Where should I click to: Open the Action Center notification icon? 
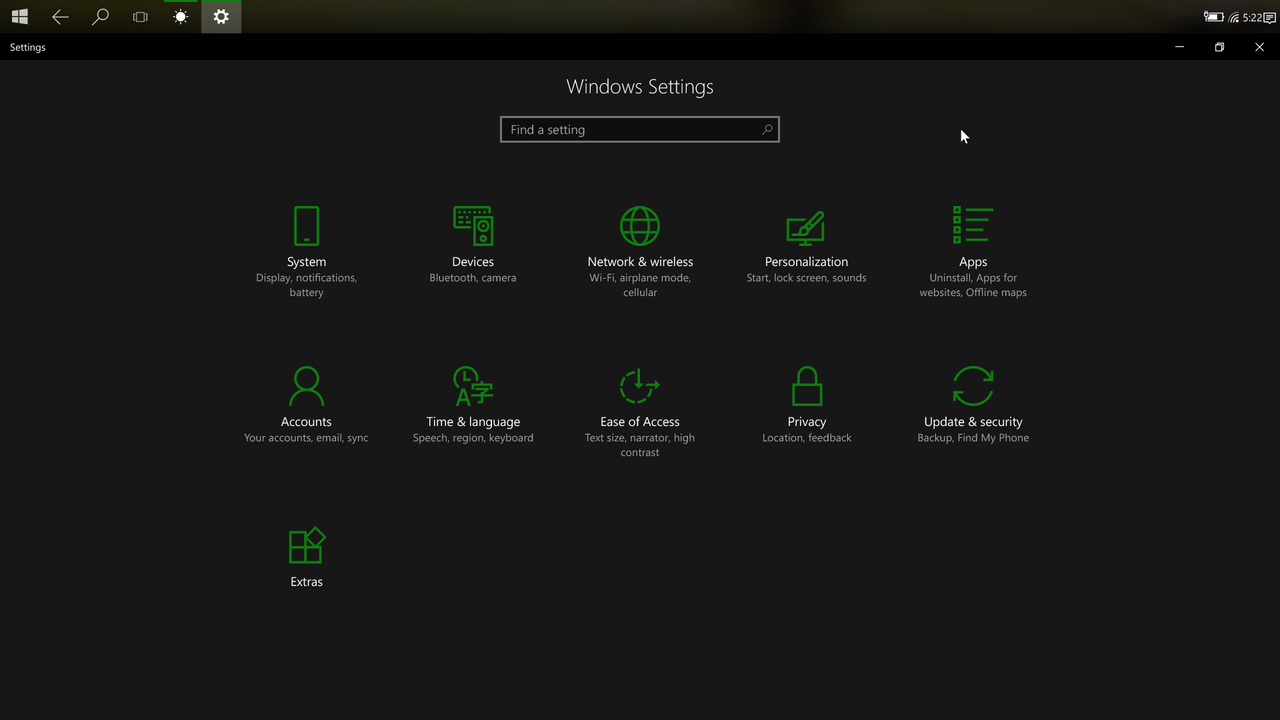[x=1270, y=17]
